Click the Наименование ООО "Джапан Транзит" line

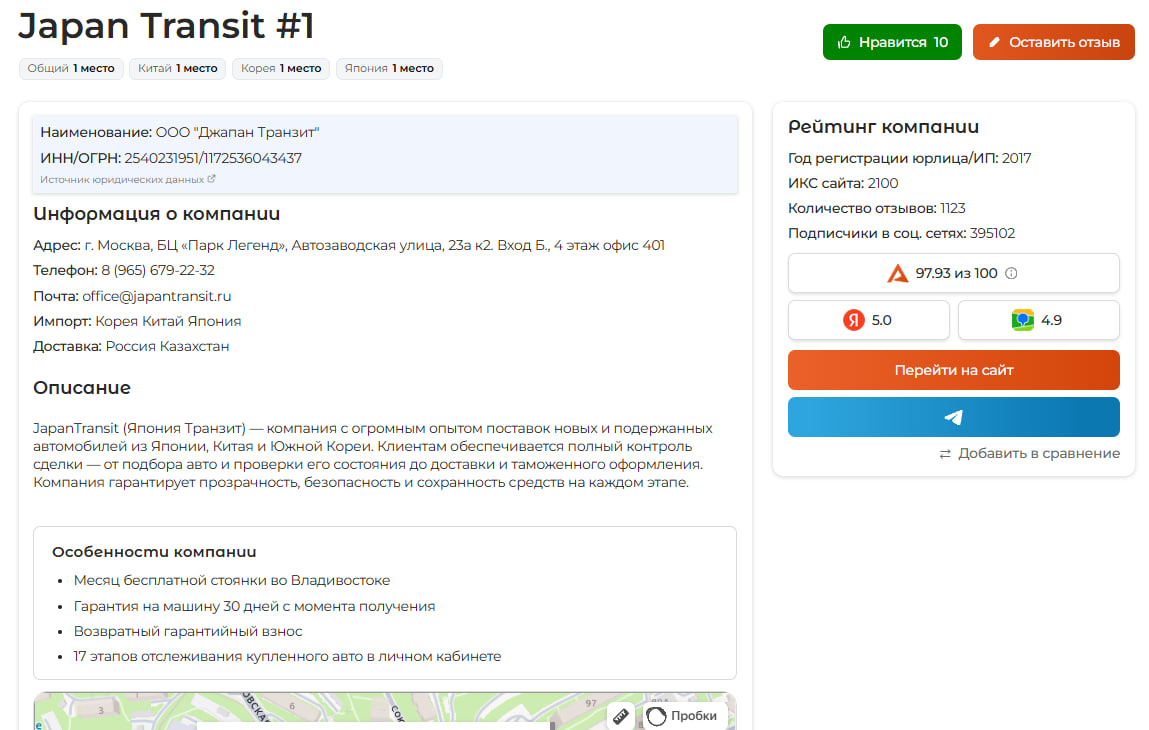(180, 133)
